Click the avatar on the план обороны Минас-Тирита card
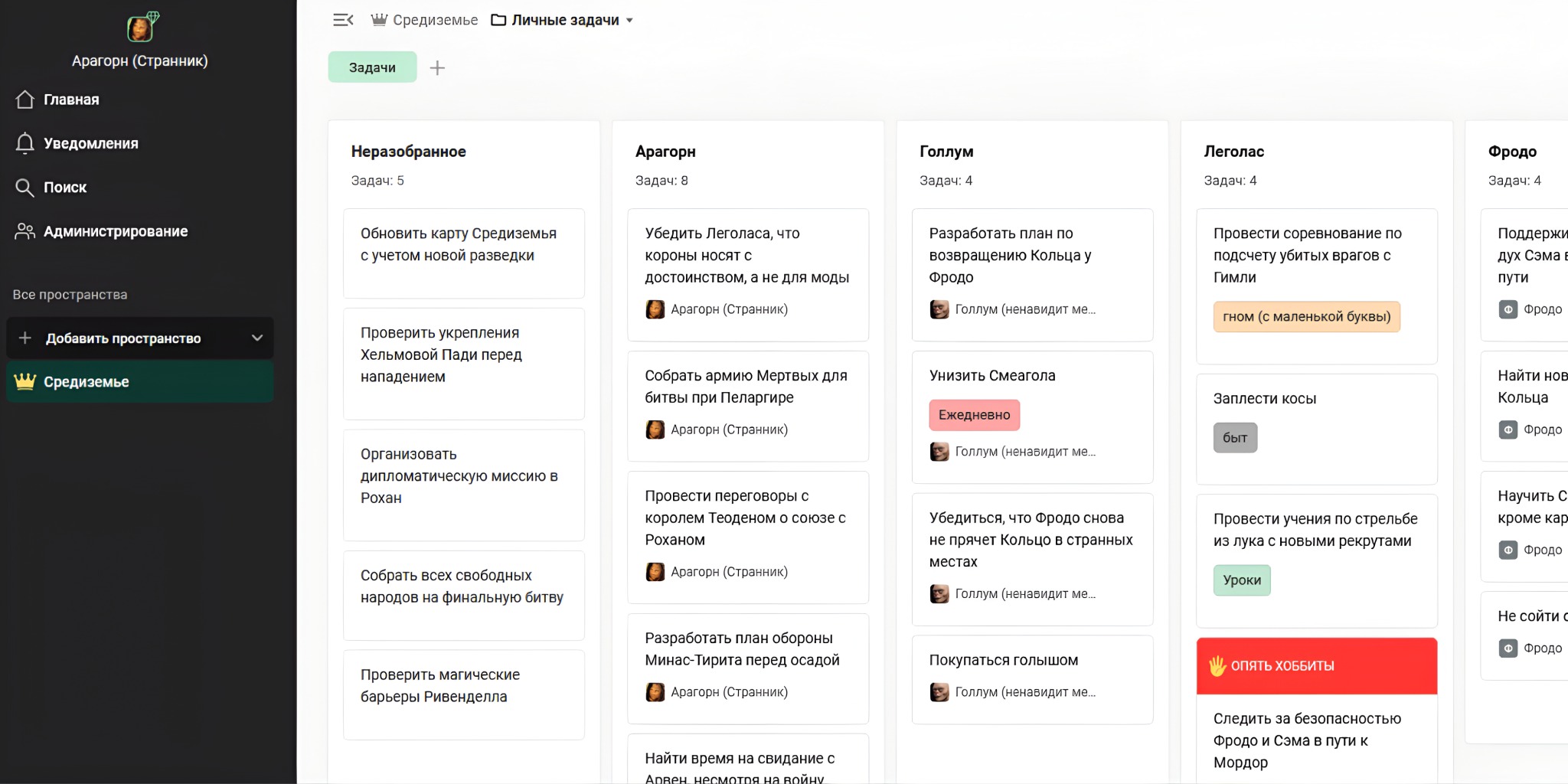The image size is (1568, 784). click(655, 692)
